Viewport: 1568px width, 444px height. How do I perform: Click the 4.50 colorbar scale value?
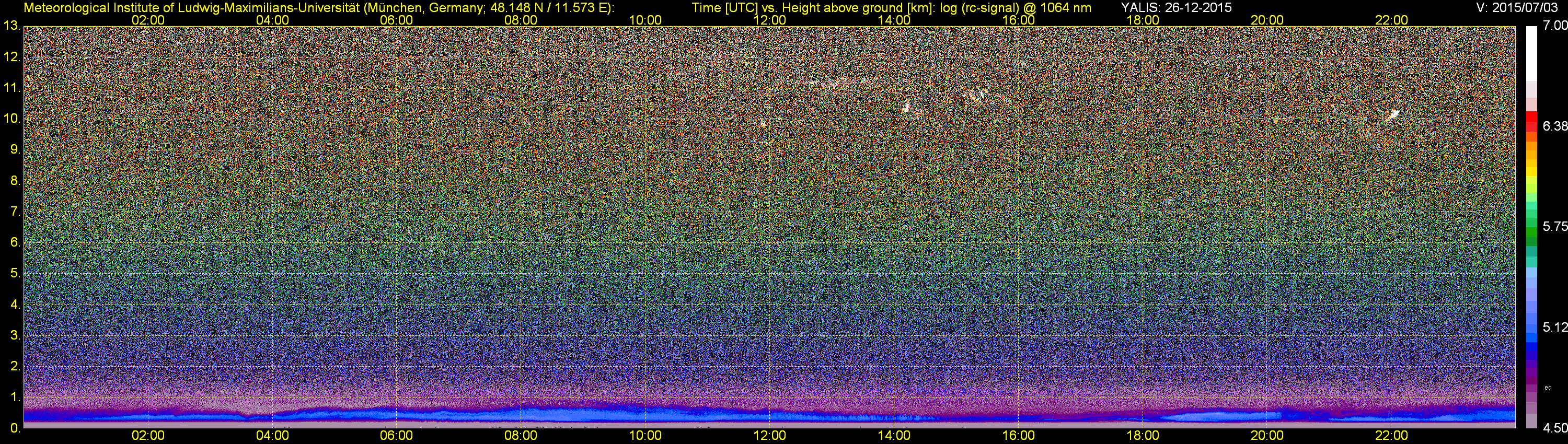pos(1555,428)
